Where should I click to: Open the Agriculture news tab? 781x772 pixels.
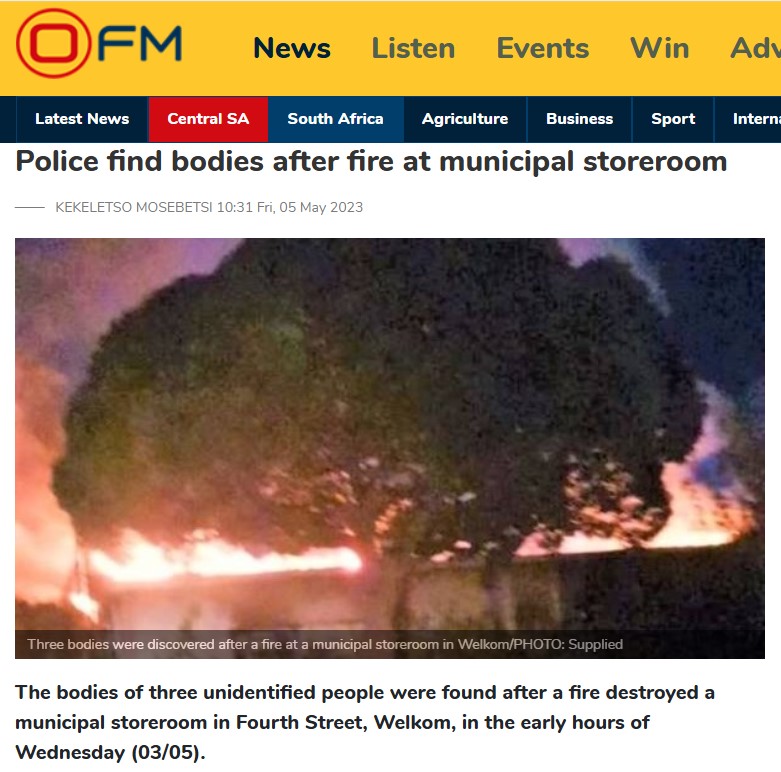tap(465, 119)
